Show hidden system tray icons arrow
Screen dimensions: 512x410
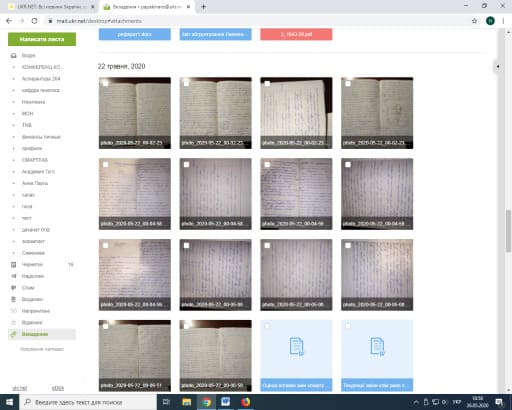tap(416, 402)
